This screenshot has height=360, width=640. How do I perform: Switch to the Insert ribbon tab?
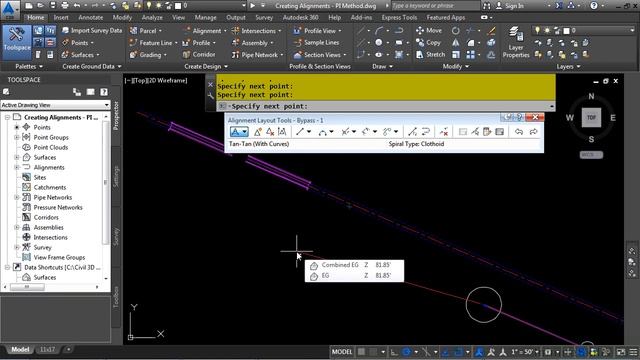click(61, 18)
